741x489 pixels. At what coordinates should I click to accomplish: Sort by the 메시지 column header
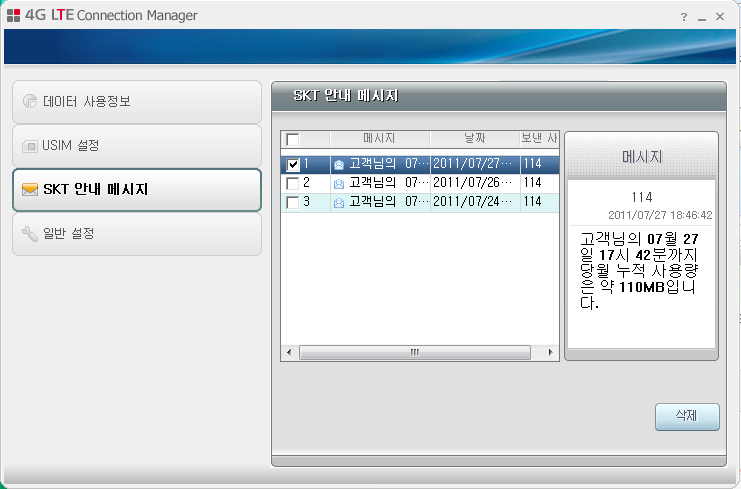380,138
